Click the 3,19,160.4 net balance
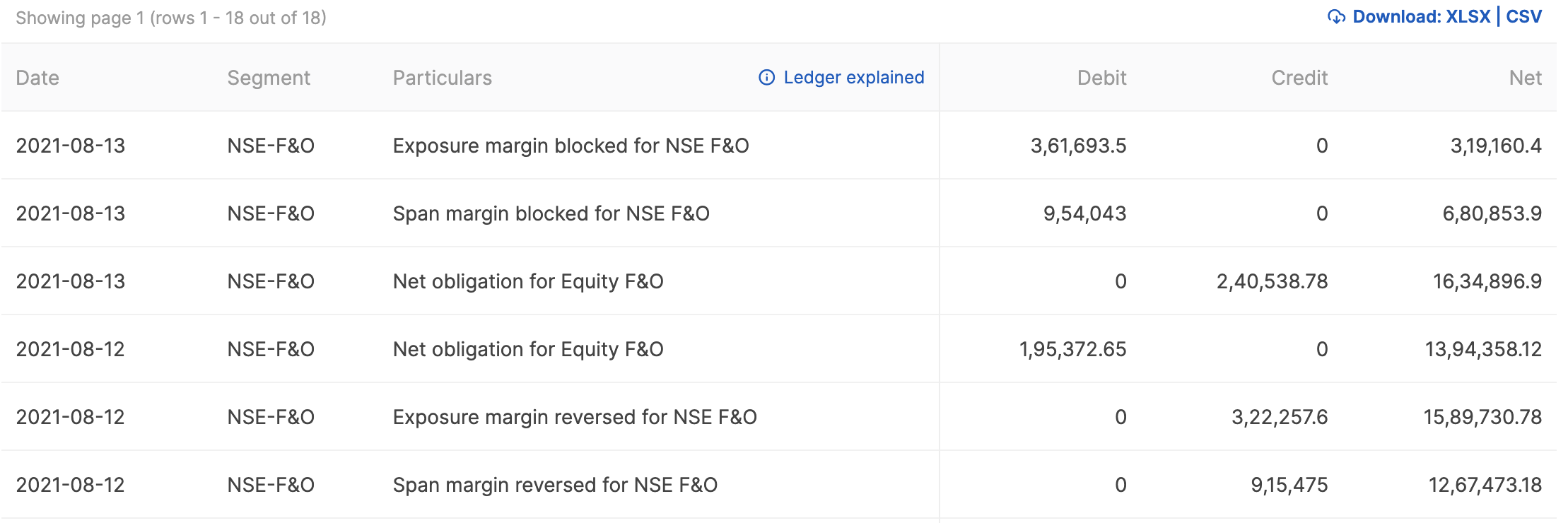1568x523 pixels. (1496, 146)
